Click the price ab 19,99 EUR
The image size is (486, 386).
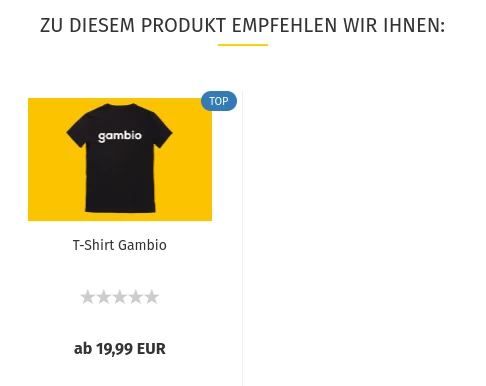click(x=120, y=349)
